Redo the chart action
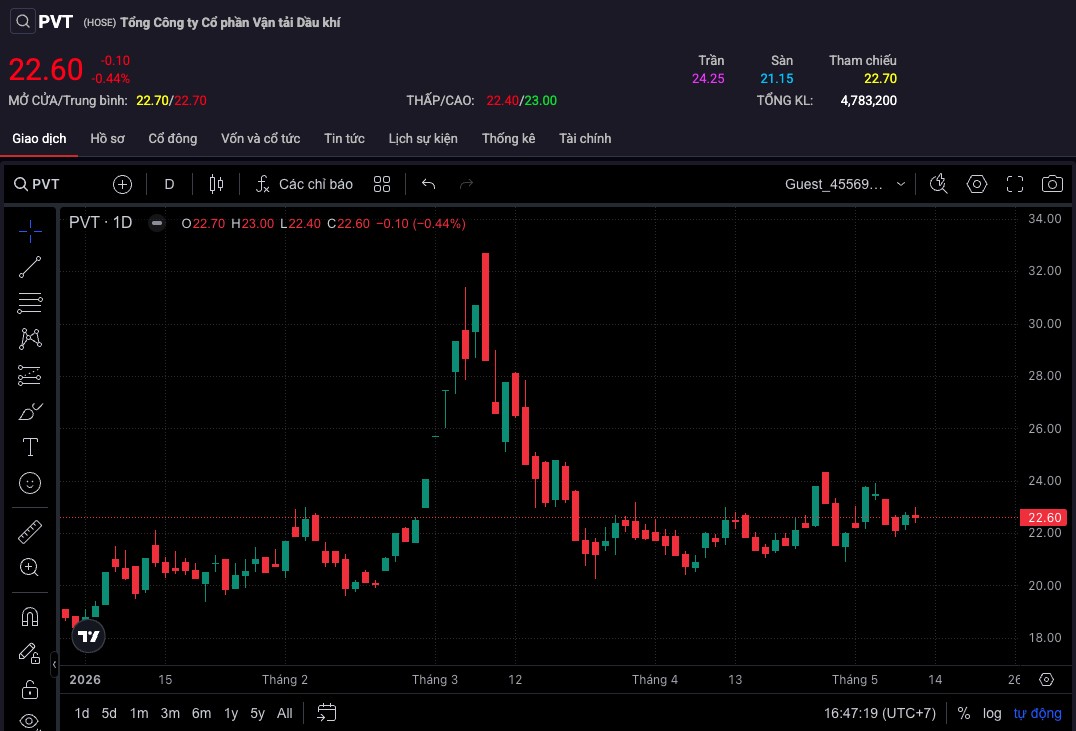1076x731 pixels. (x=467, y=184)
